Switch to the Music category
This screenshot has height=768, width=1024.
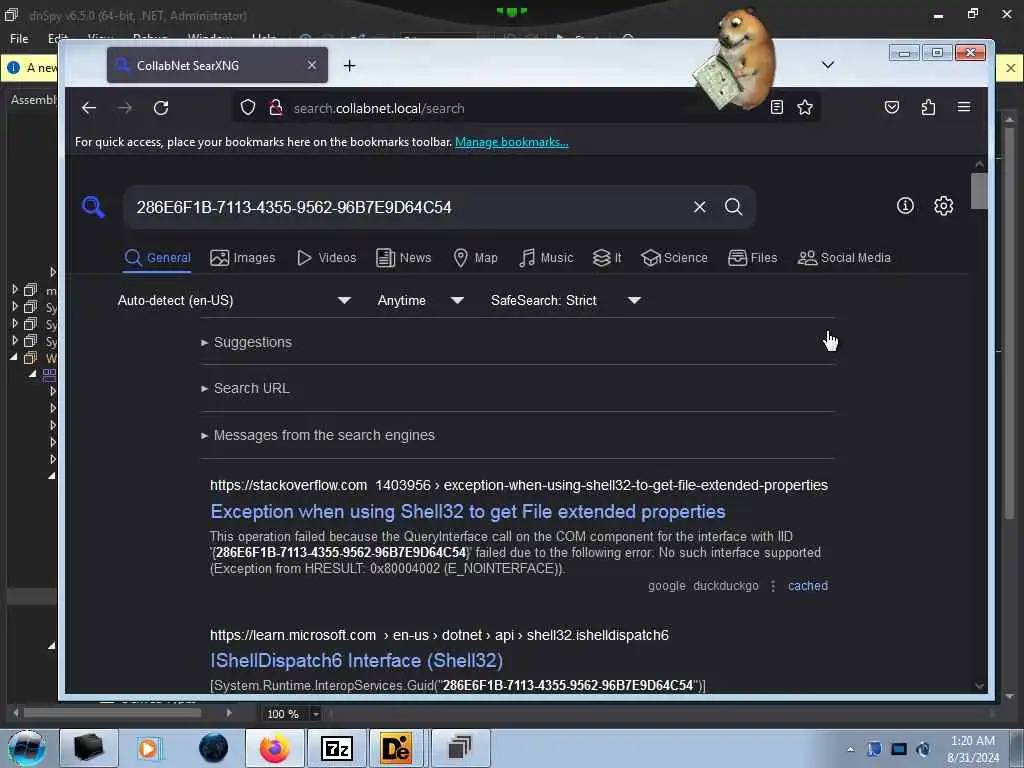pos(546,258)
